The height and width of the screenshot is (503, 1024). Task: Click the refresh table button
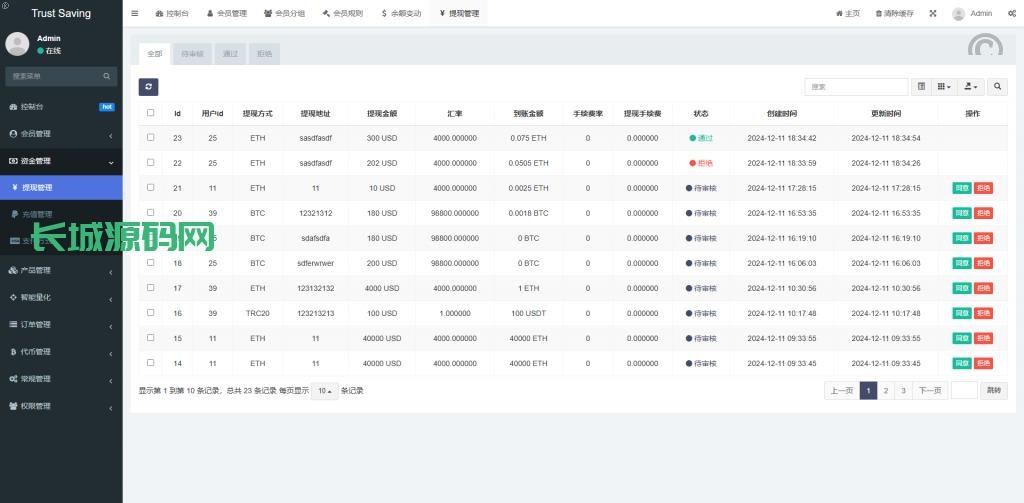point(148,87)
